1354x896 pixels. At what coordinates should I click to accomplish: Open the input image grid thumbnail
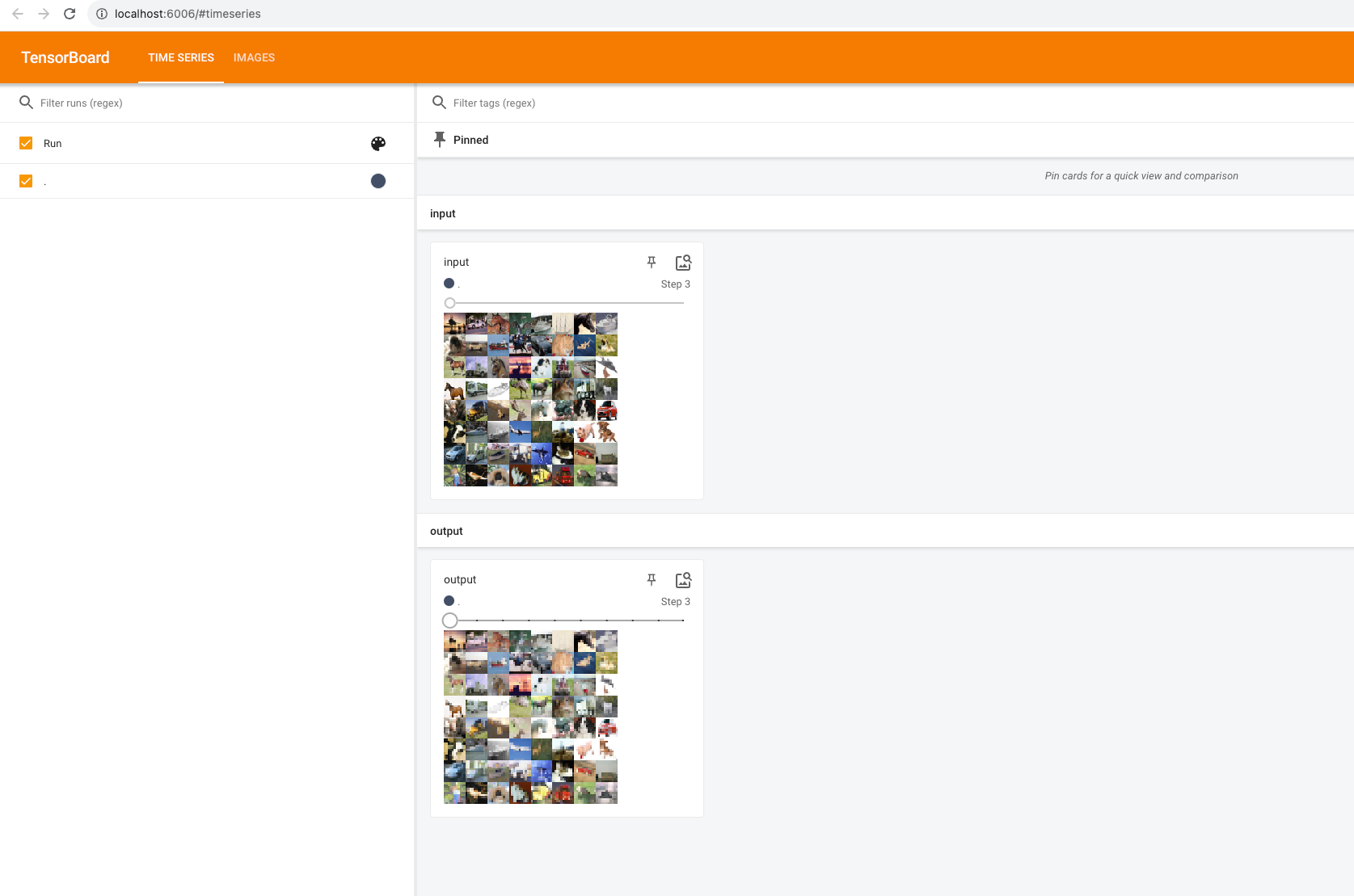pyautogui.click(x=530, y=399)
